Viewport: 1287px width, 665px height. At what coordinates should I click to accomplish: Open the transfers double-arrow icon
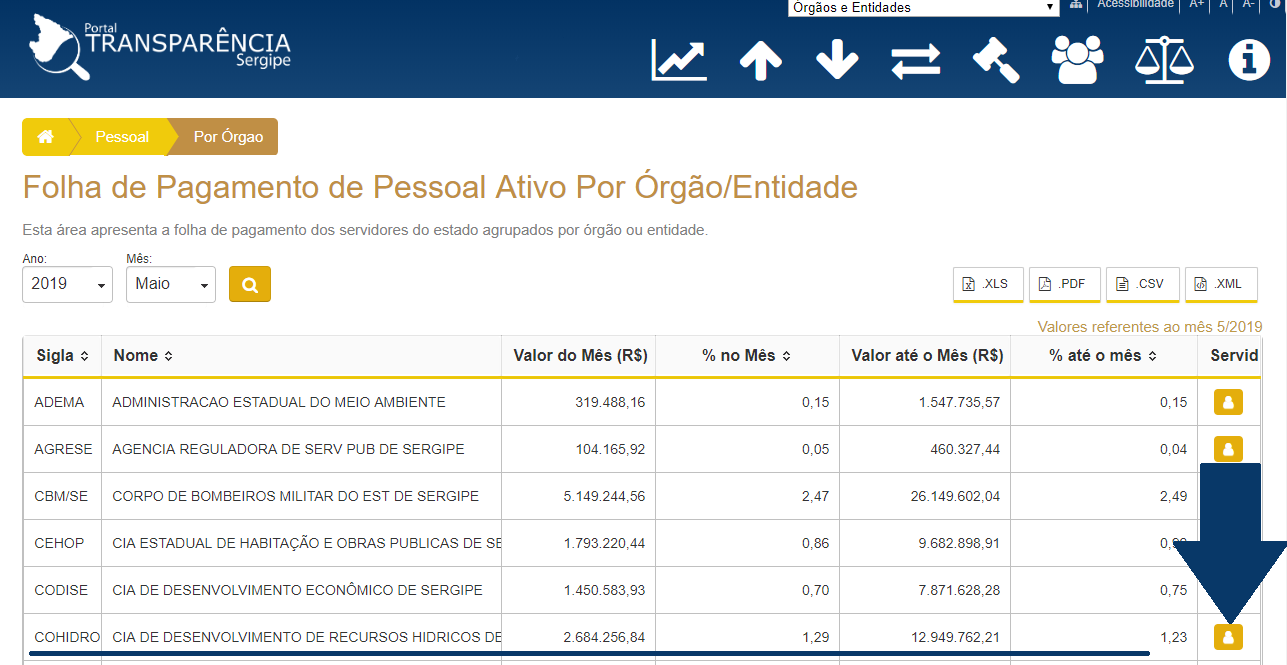916,60
